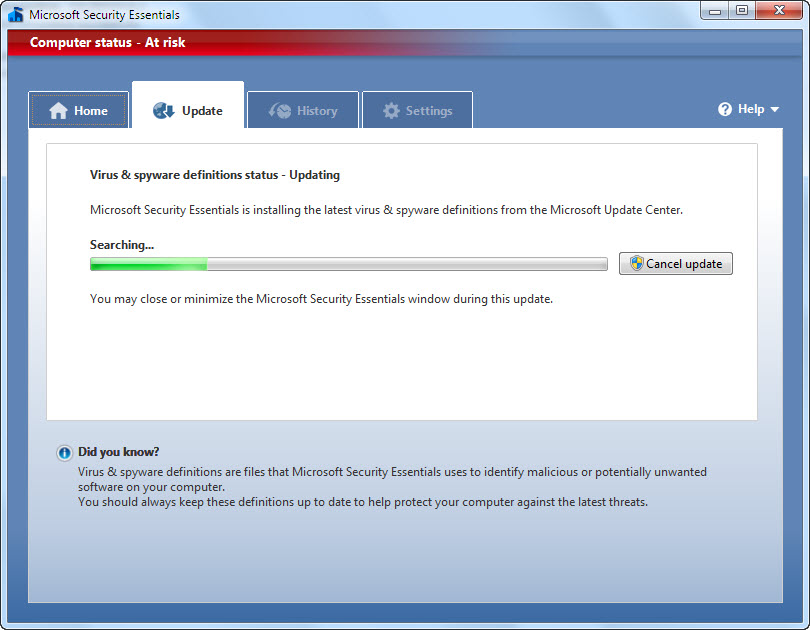Click the Did you know info icon
This screenshot has height=630, width=810.
click(x=65, y=453)
